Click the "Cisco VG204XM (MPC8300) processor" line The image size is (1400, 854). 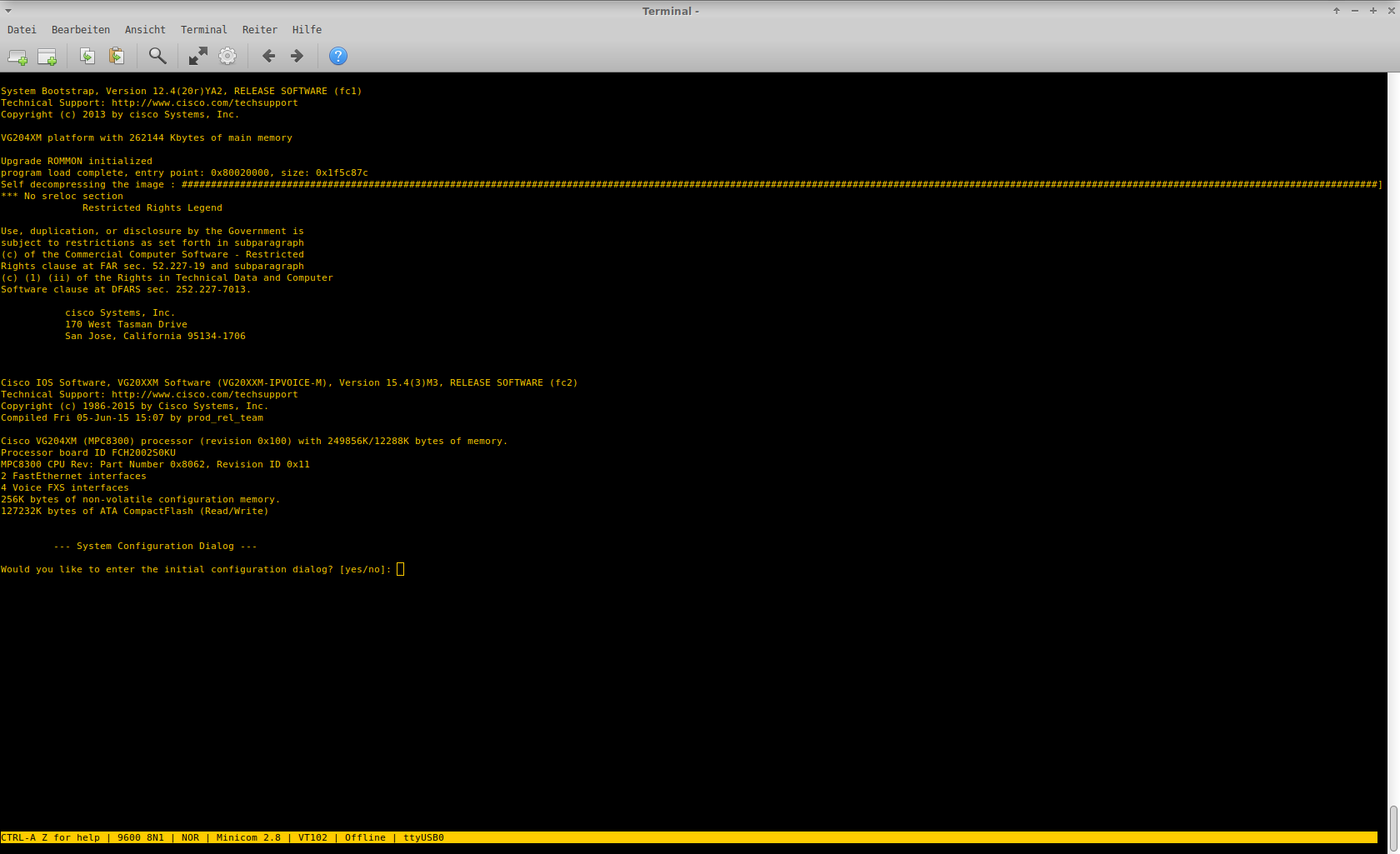click(x=254, y=442)
